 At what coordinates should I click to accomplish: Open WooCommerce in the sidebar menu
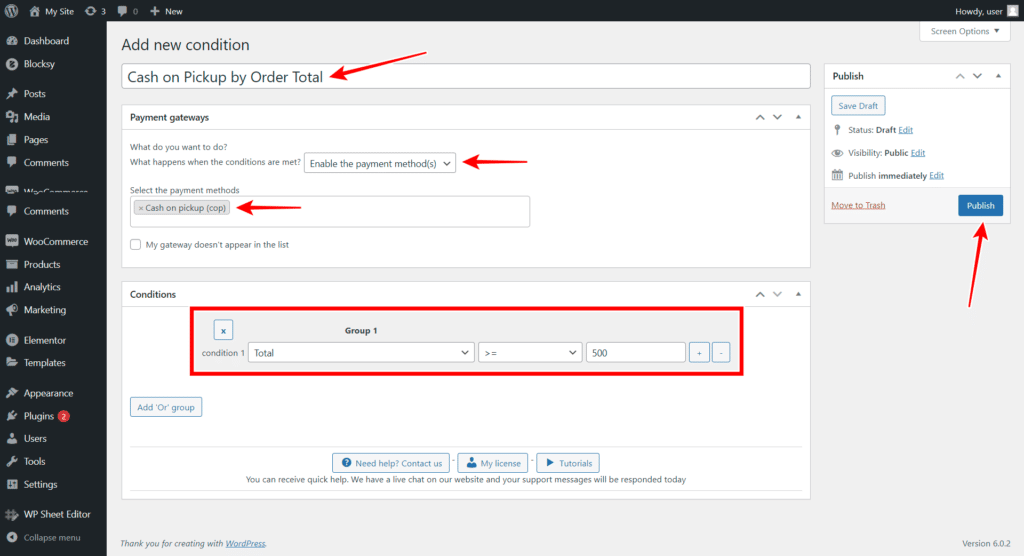click(x=55, y=242)
